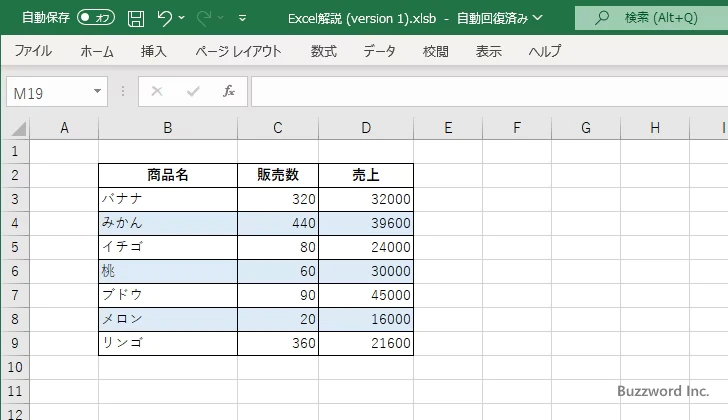The width and height of the screenshot is (728, 420).
Task: Open Customize Quick Access Toolbar dropdown
Action: (x=242, y=18)
